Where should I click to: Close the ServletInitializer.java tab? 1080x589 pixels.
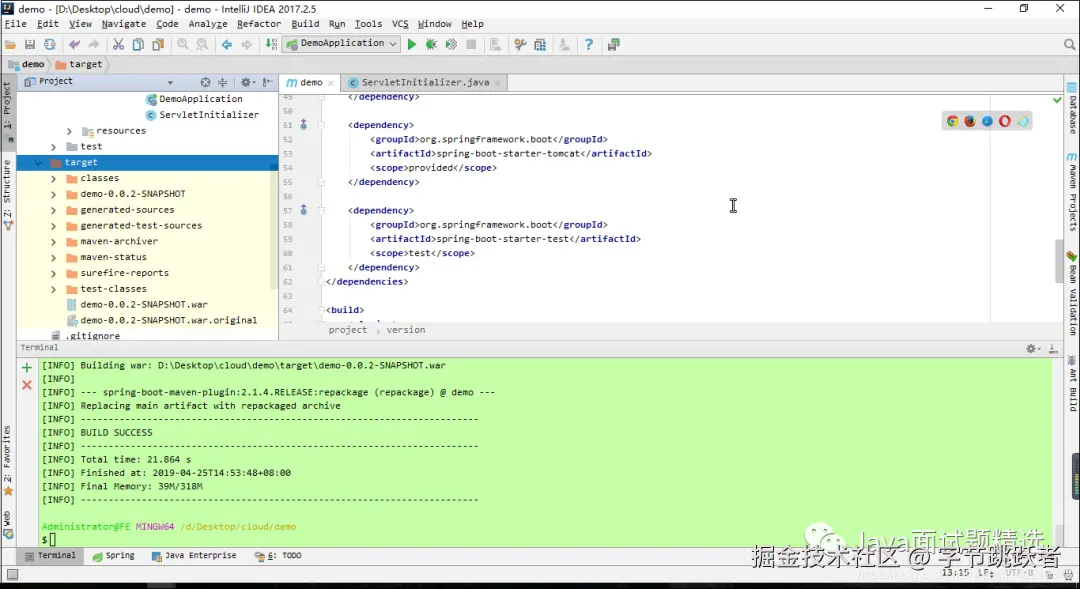[498, 83]
